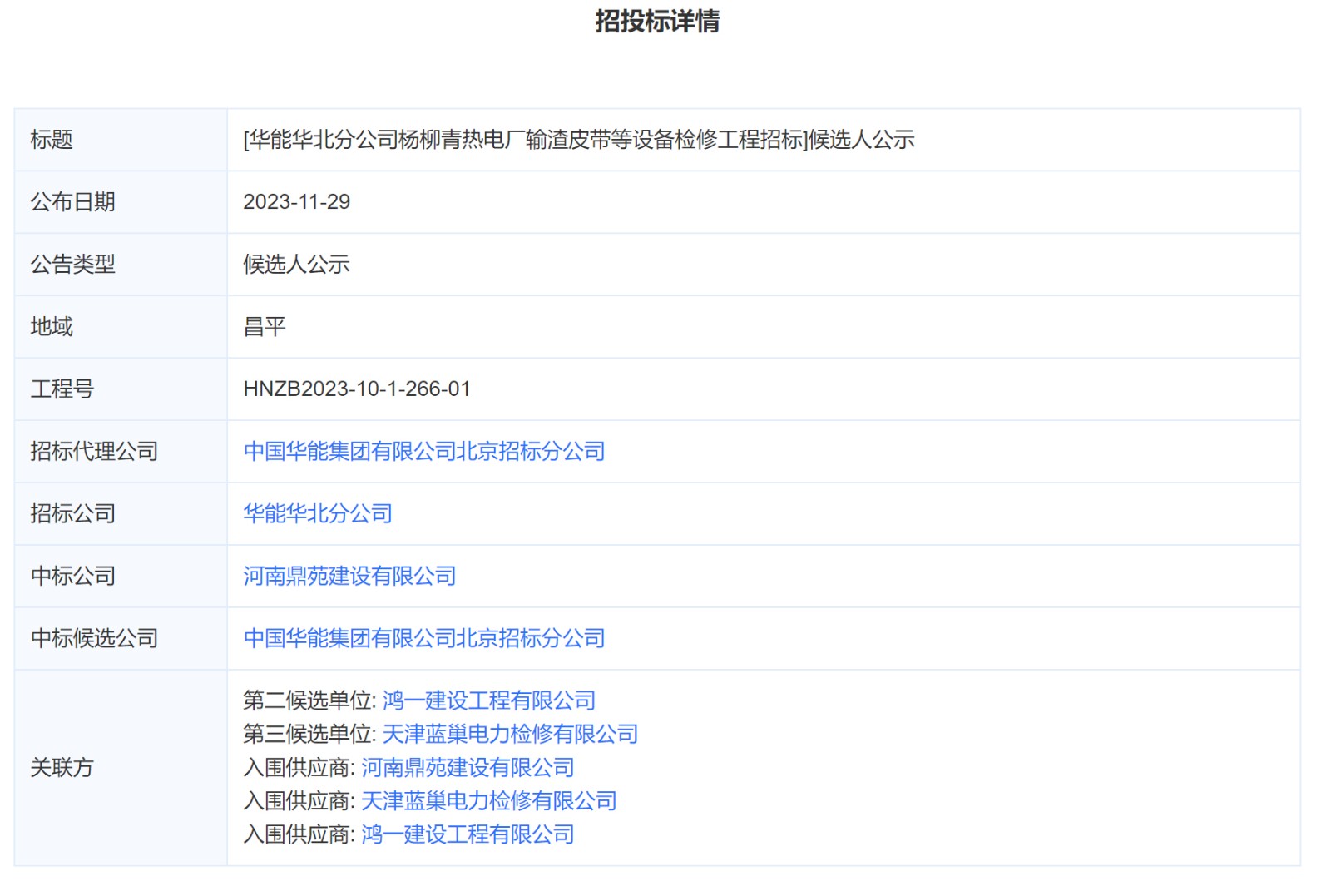Open 河南鼎苑建设有限公司 in the 中标公司 row
This screenshot has height=896, width=1331.
coord(349,576)
